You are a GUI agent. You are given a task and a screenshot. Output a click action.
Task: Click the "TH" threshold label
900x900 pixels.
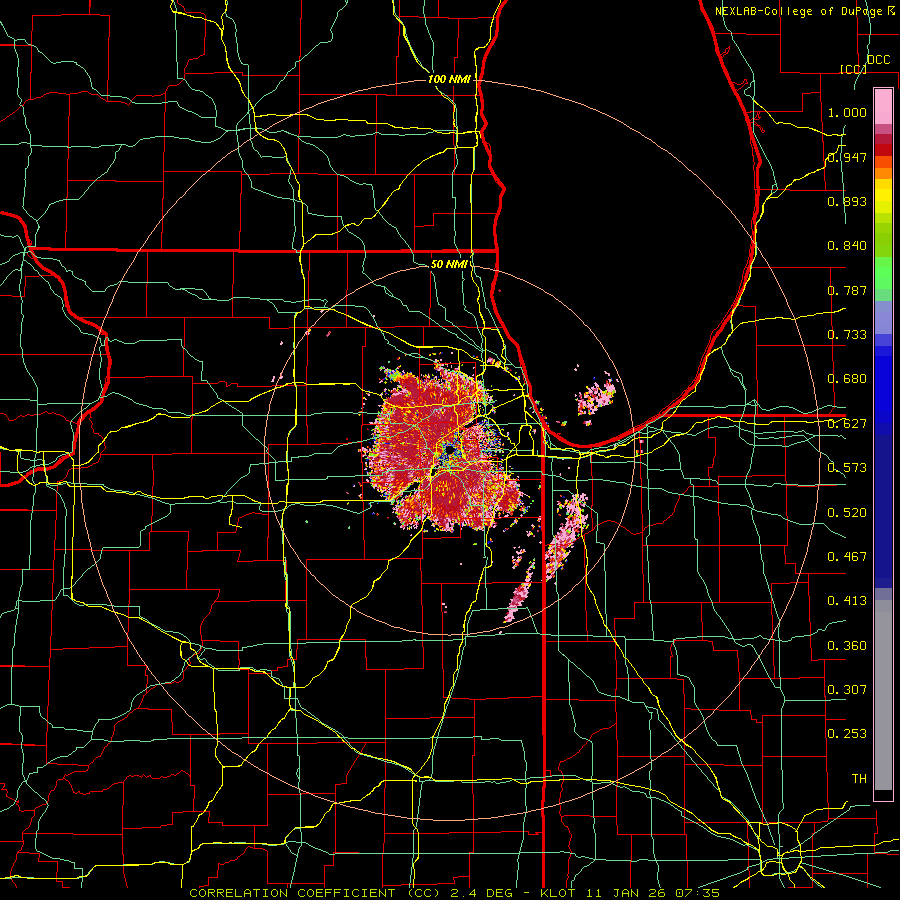[859, 779]
